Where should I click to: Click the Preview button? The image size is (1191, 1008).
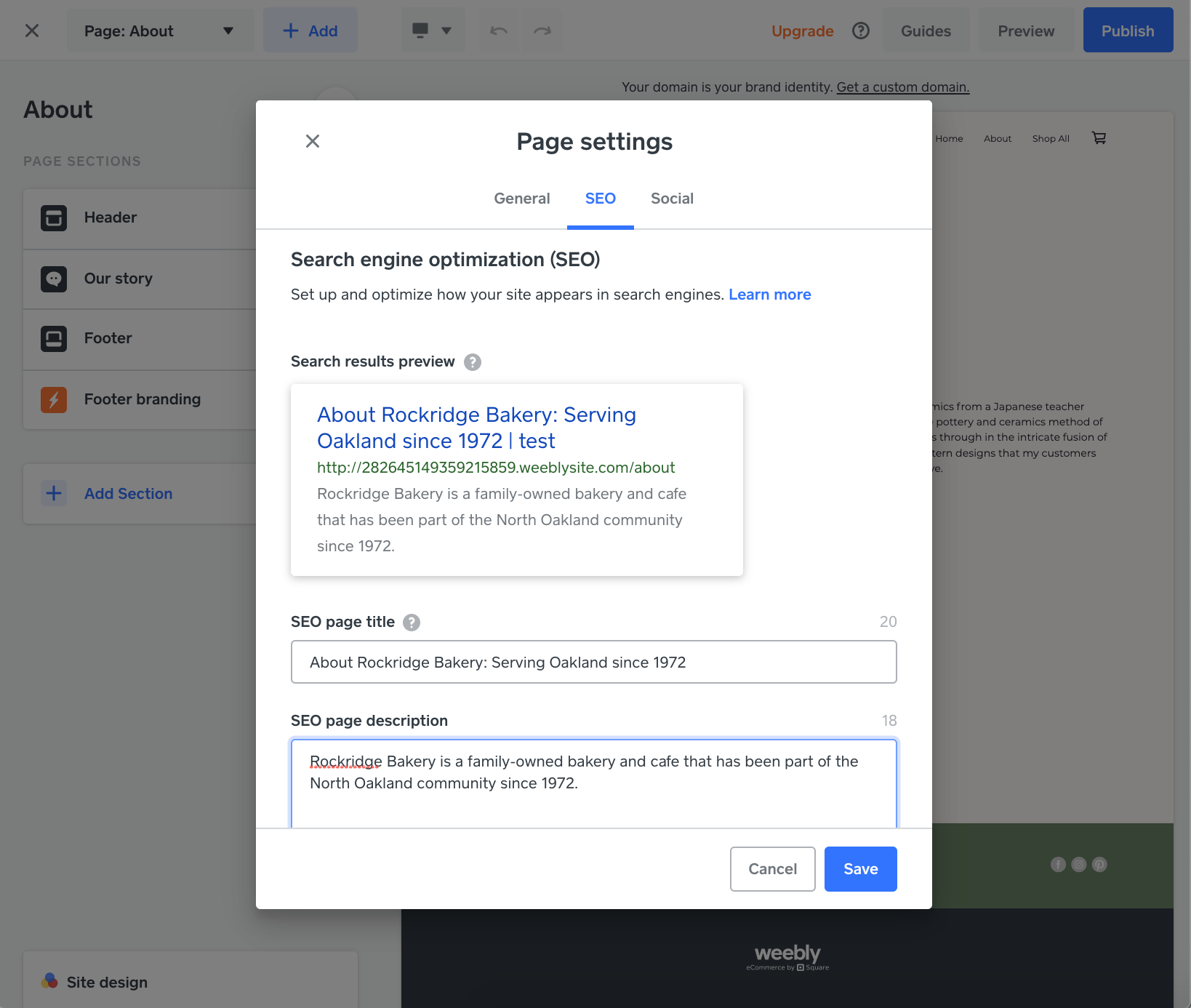click(x=1026, y=31)
